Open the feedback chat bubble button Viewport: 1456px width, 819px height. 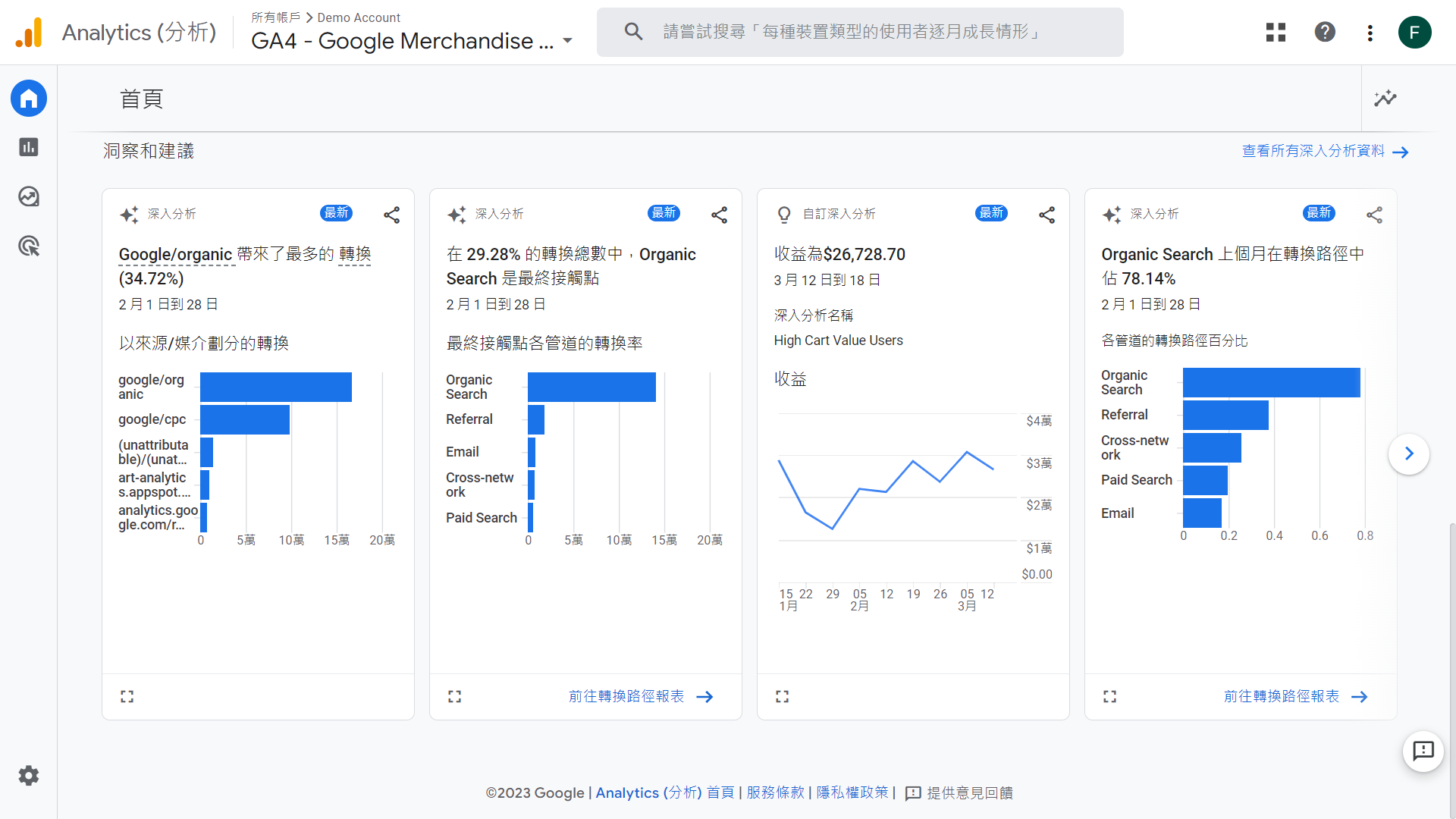[1423, 751]
